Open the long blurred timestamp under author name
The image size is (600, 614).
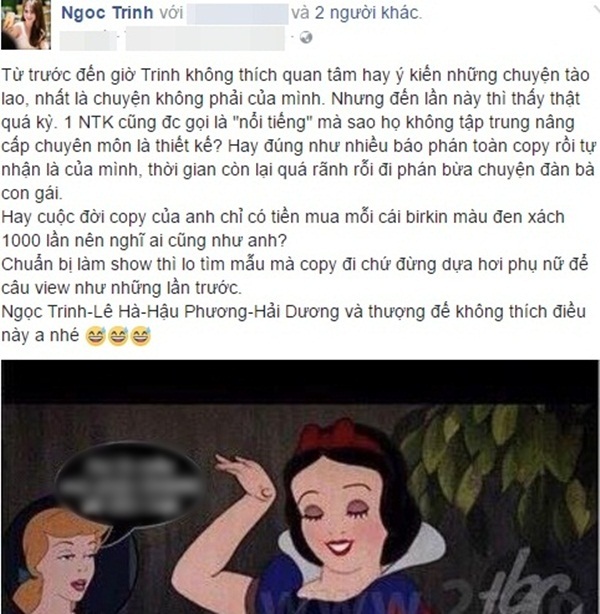(205, 38)
